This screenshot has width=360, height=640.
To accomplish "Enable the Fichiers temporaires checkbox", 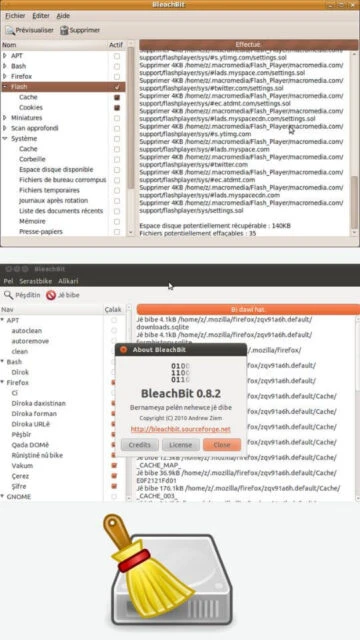I will click(x=117, y=191).
